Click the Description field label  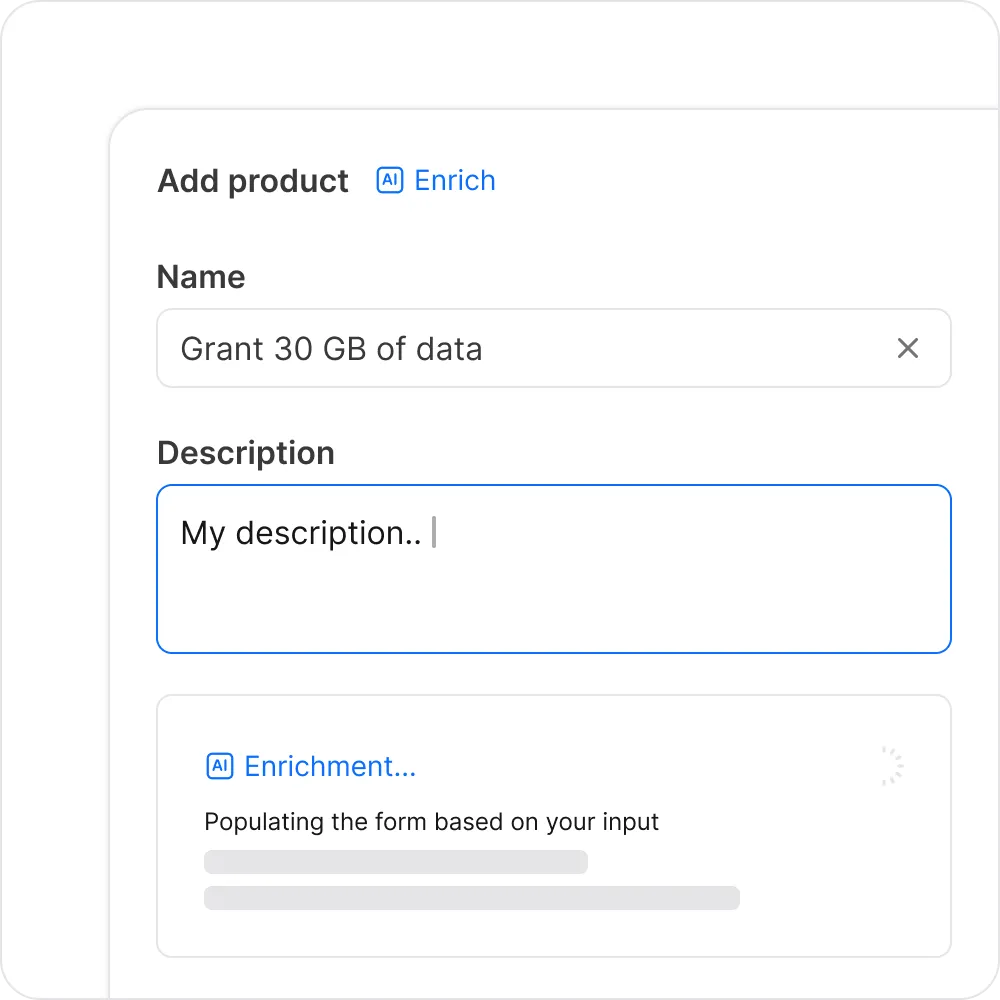(x=246, y=453)
